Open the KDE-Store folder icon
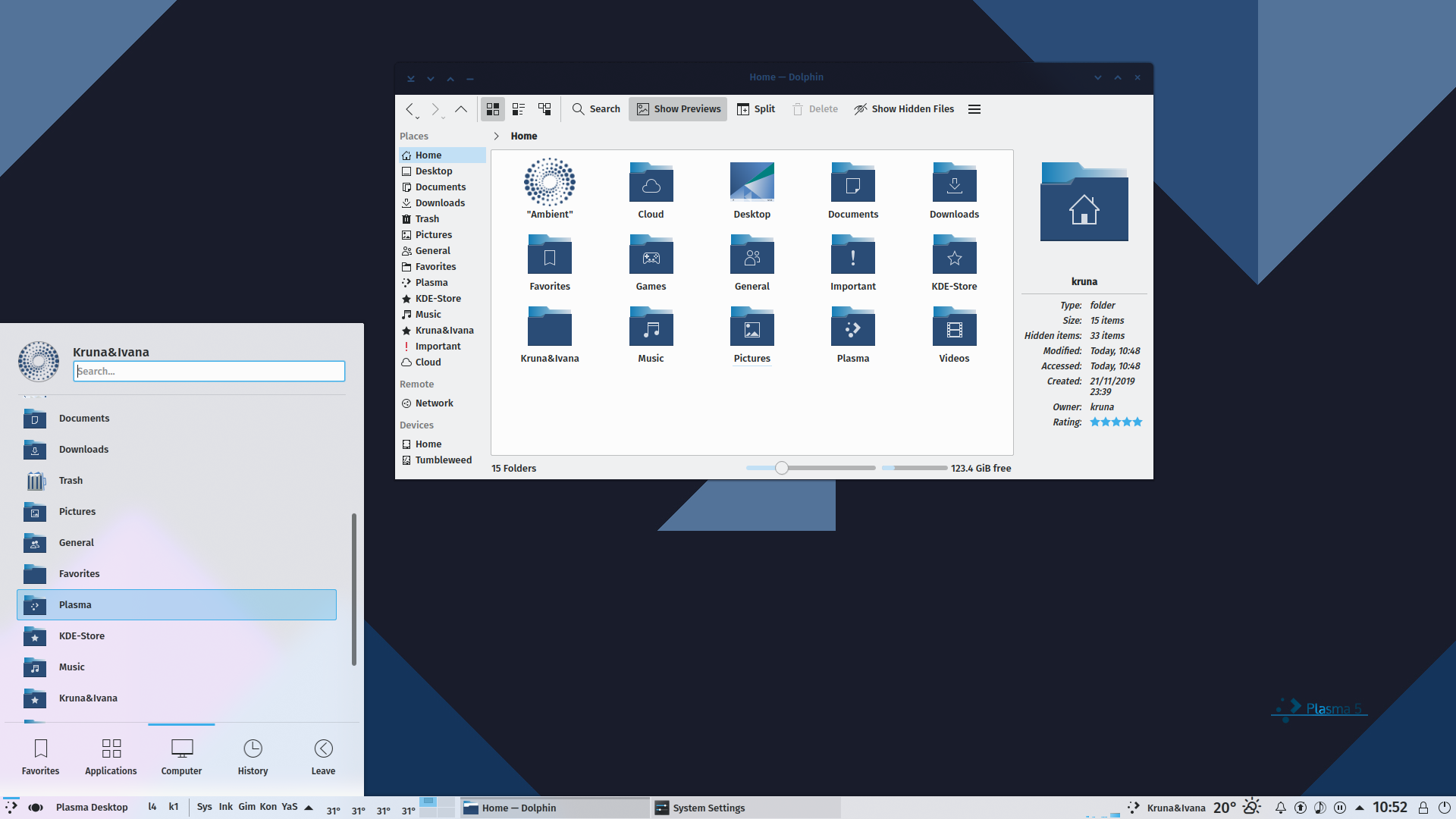The height and width of the screenshot is (819, 1456). 954,255
